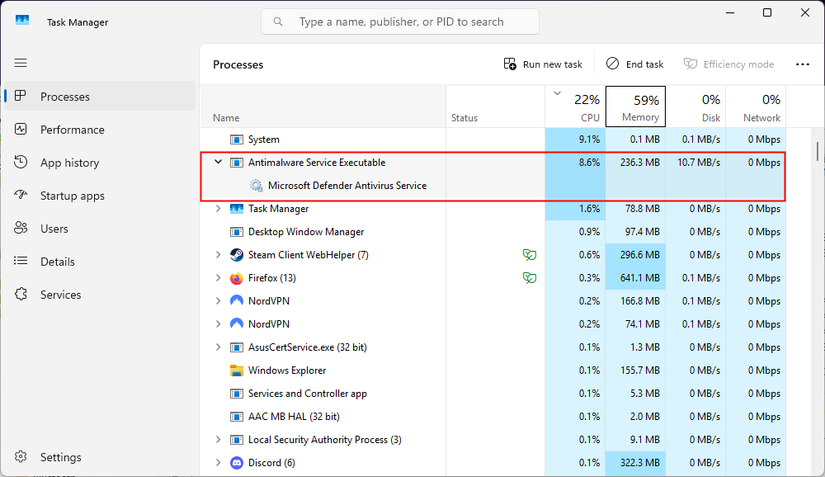Open the Performance page icon
825x477 pixels.
pos(21,130)
